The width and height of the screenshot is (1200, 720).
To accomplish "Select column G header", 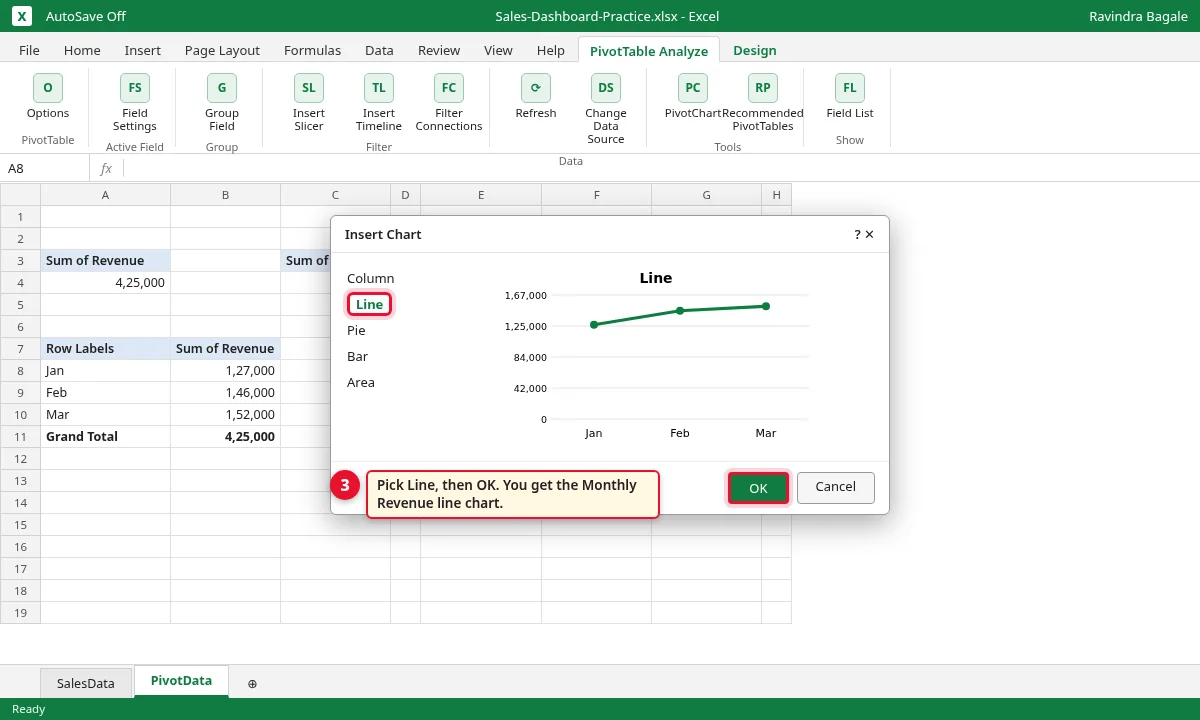I will 707,195.
